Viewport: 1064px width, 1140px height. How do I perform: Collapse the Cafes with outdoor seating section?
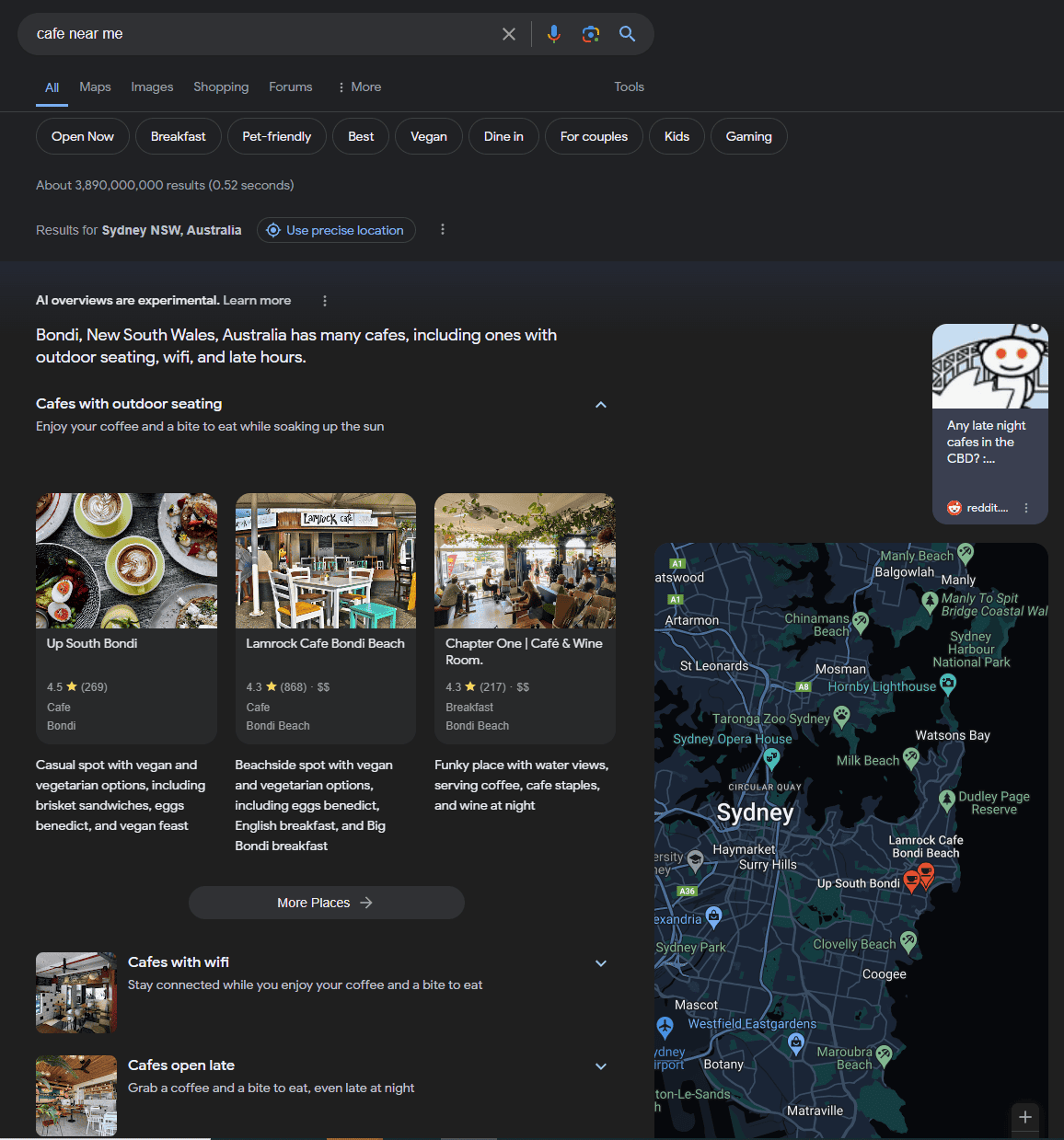pos(601,405)
